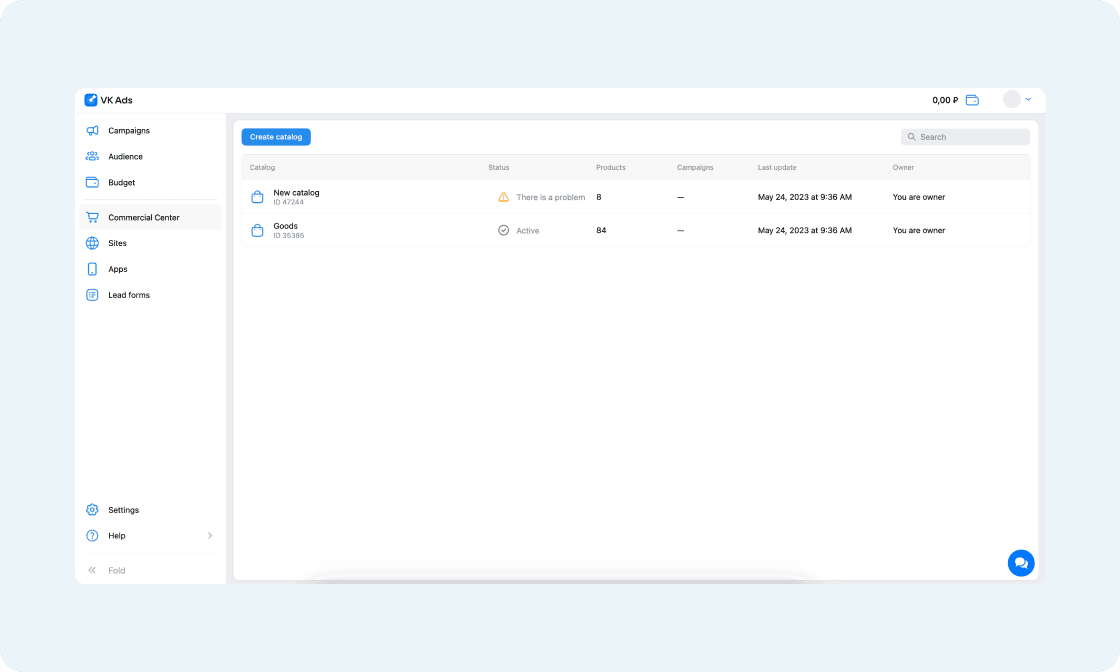Open the profile avatar dropdown
The width and height of the screenshot is (1120, 672).
1013,99
